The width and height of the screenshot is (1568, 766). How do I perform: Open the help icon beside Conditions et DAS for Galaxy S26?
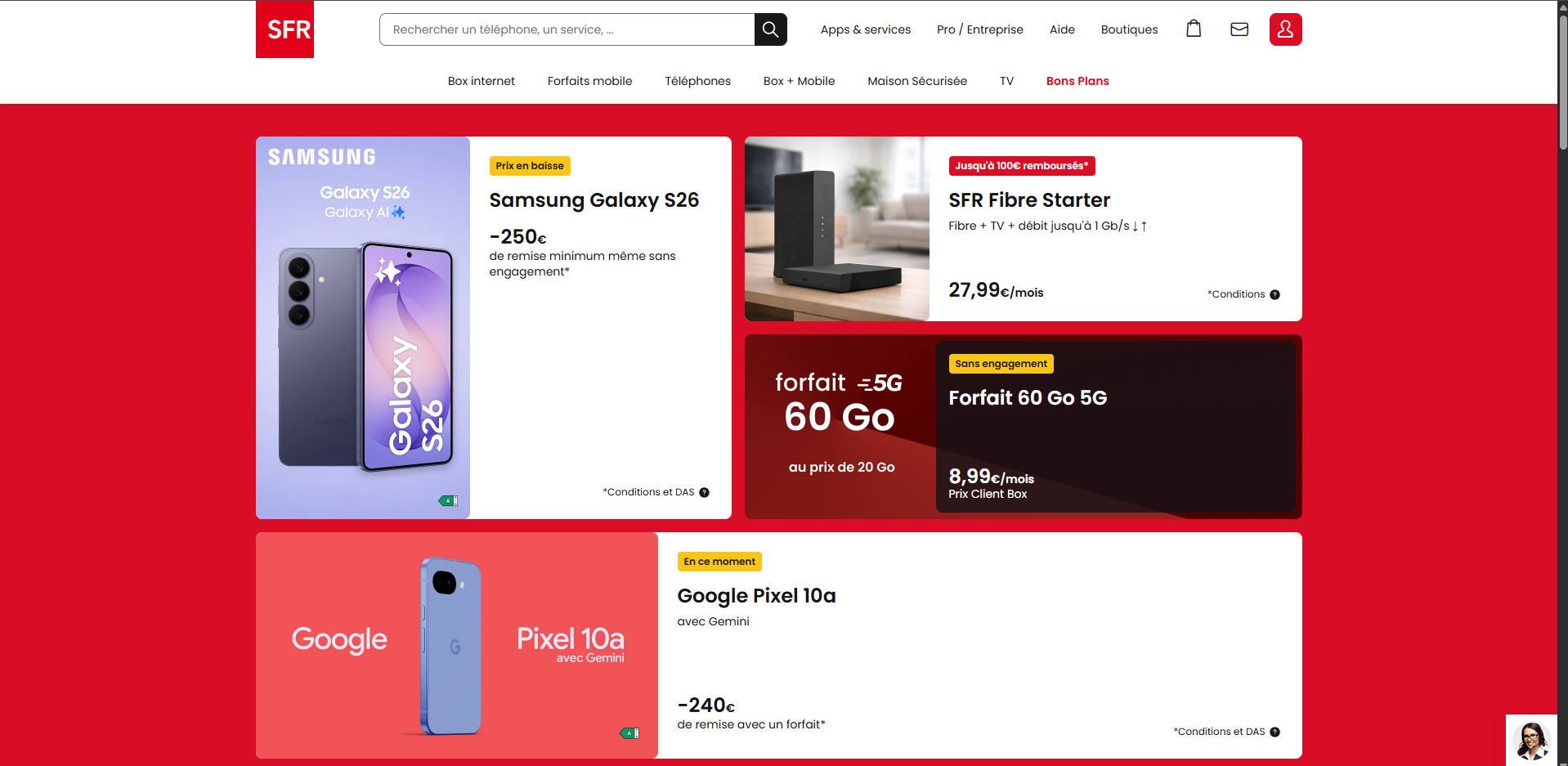click(704, 491)
